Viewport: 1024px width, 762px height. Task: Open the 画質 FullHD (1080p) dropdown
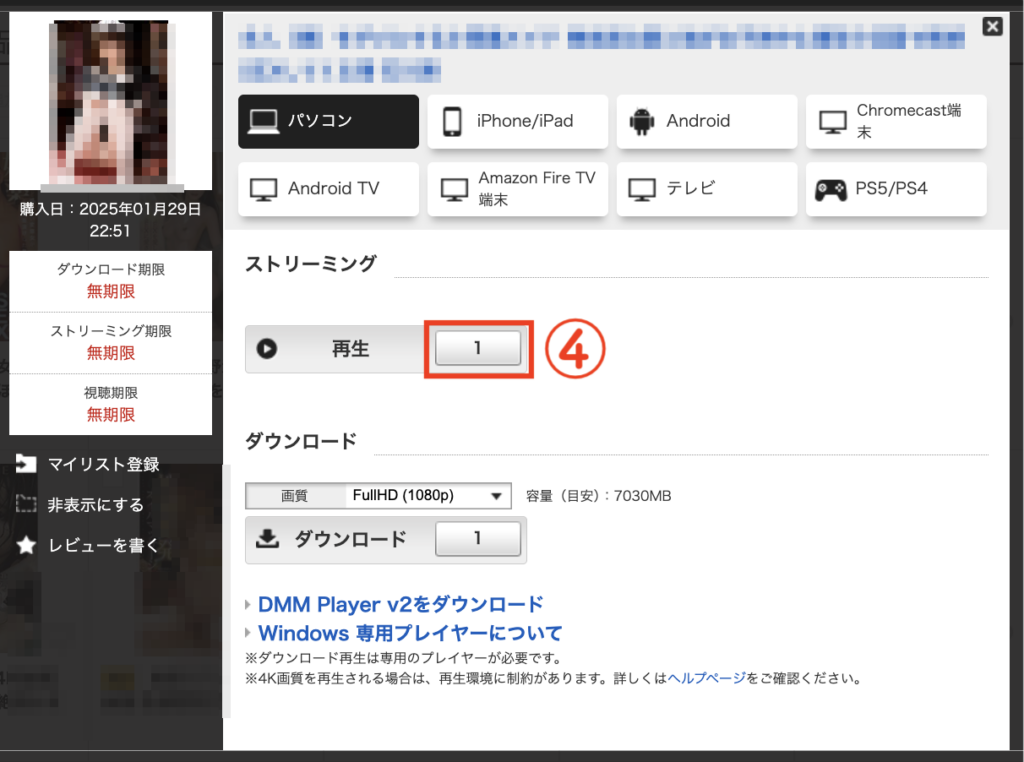(427, 496)
